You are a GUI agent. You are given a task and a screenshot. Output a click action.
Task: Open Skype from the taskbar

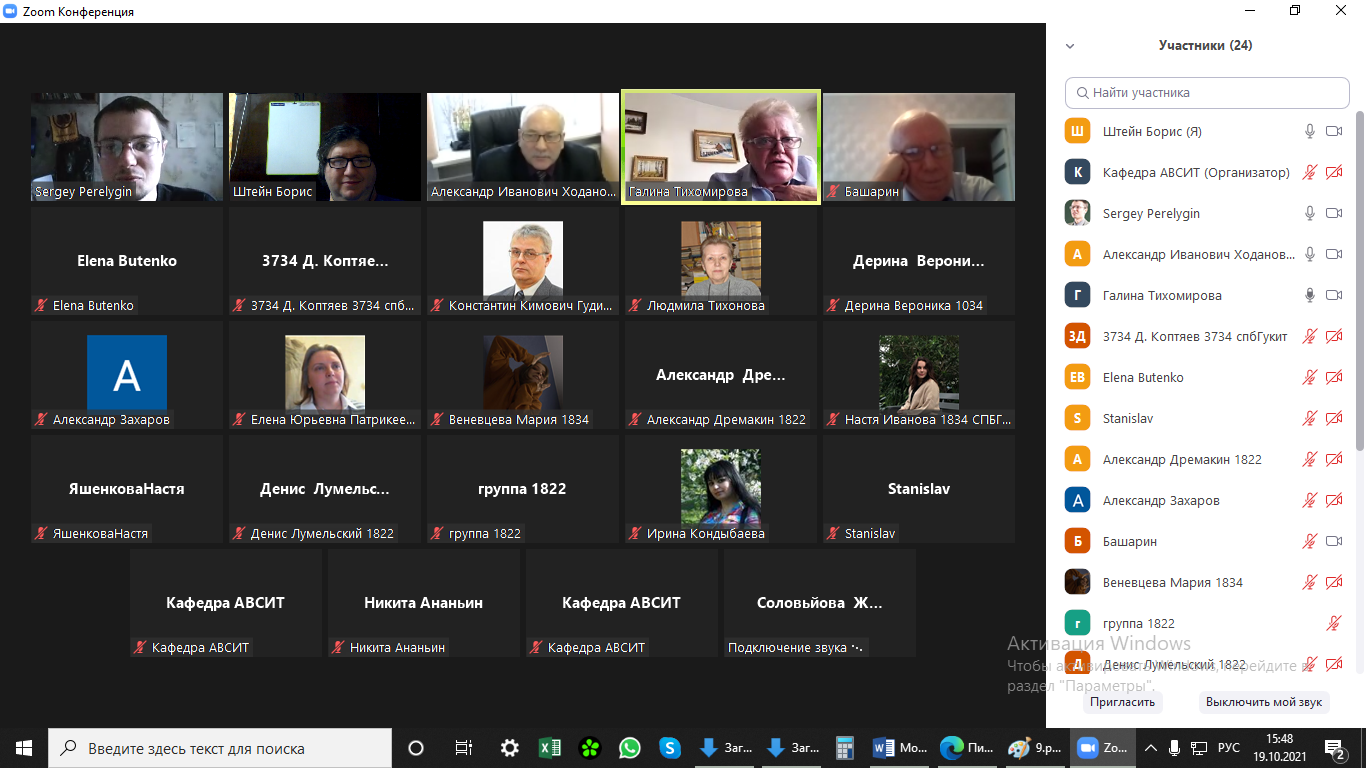point(670,748)
